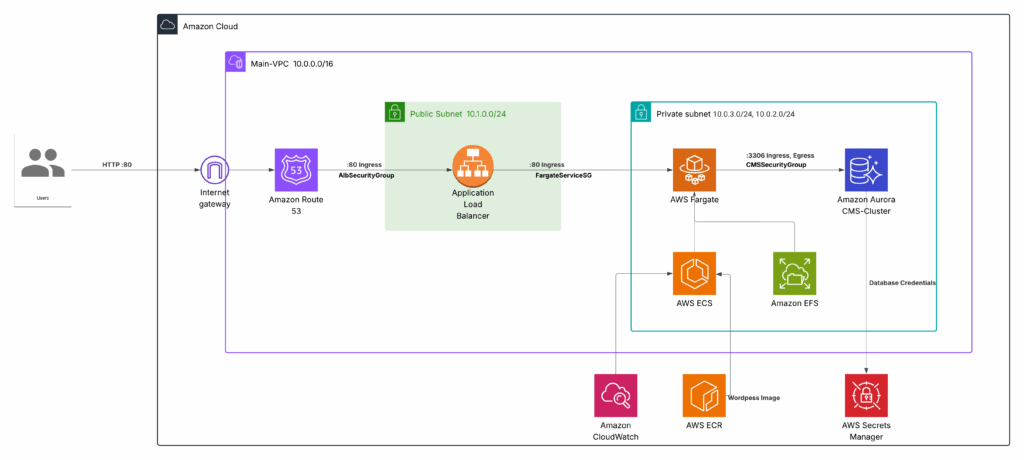Image resolution: width=1024 pixels, height=460 pixels.
Task: Click the 'Database Credentials' label
Action: click(x=903, y=283)
